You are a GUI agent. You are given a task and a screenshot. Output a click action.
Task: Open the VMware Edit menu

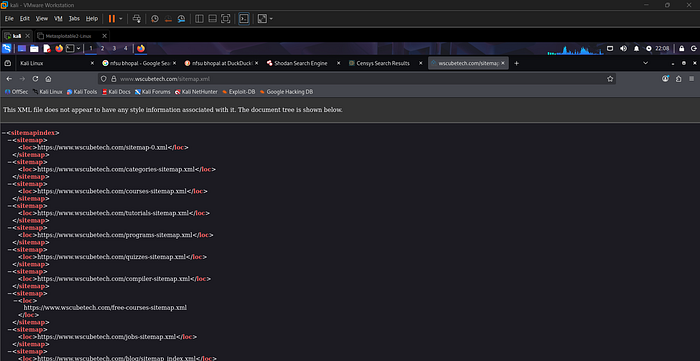(x=25, y=19)
